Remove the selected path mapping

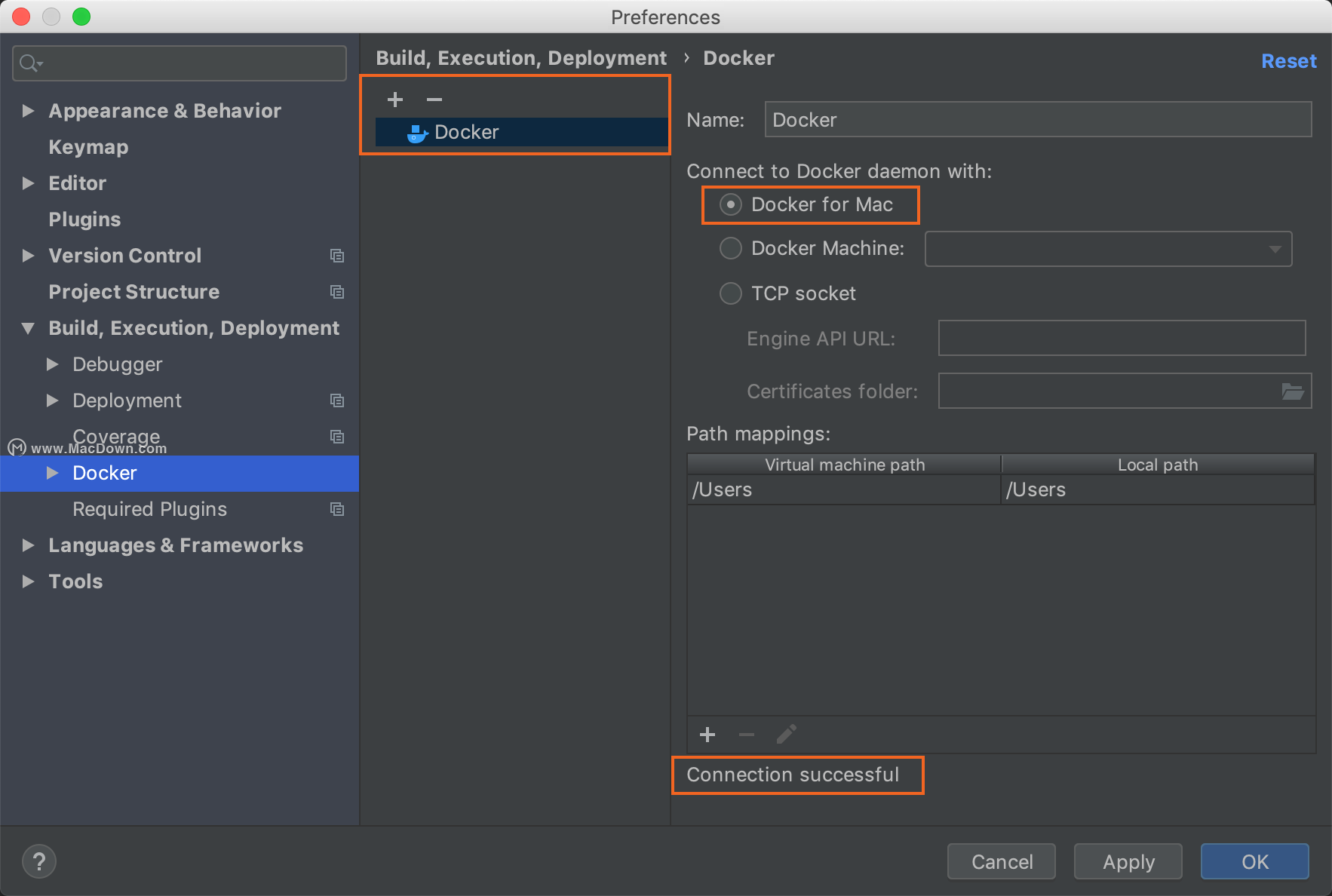747,735
